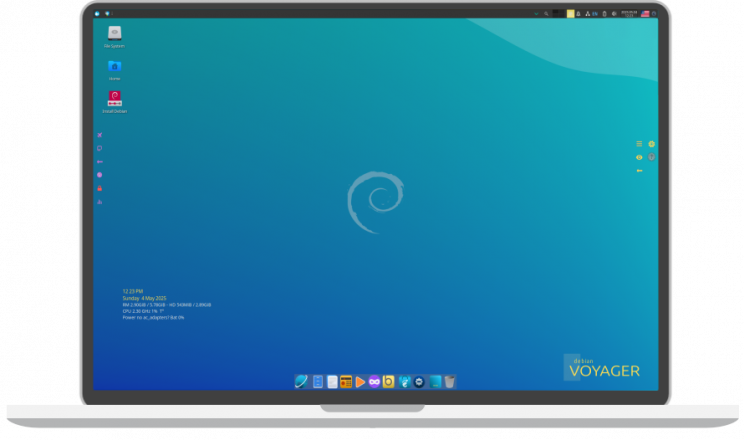Screen dimensions: 744x440
Task: Switch workspace using the panel pager
Action: [558, 14]
